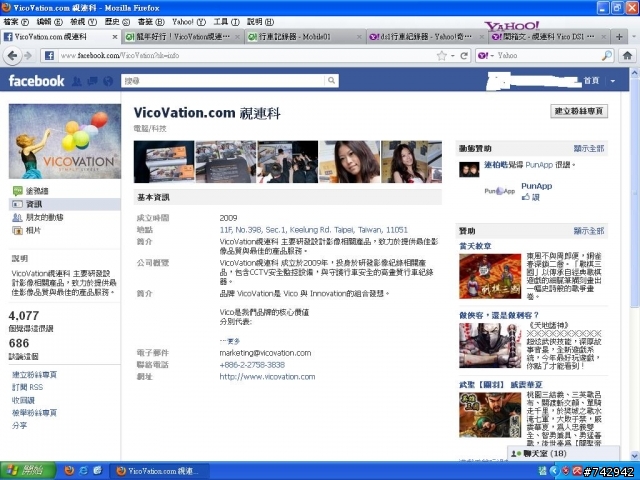Screen dimensions: 640x480
Task: Open the 書籤 (B) menu
Action: (x=151, y=22)
